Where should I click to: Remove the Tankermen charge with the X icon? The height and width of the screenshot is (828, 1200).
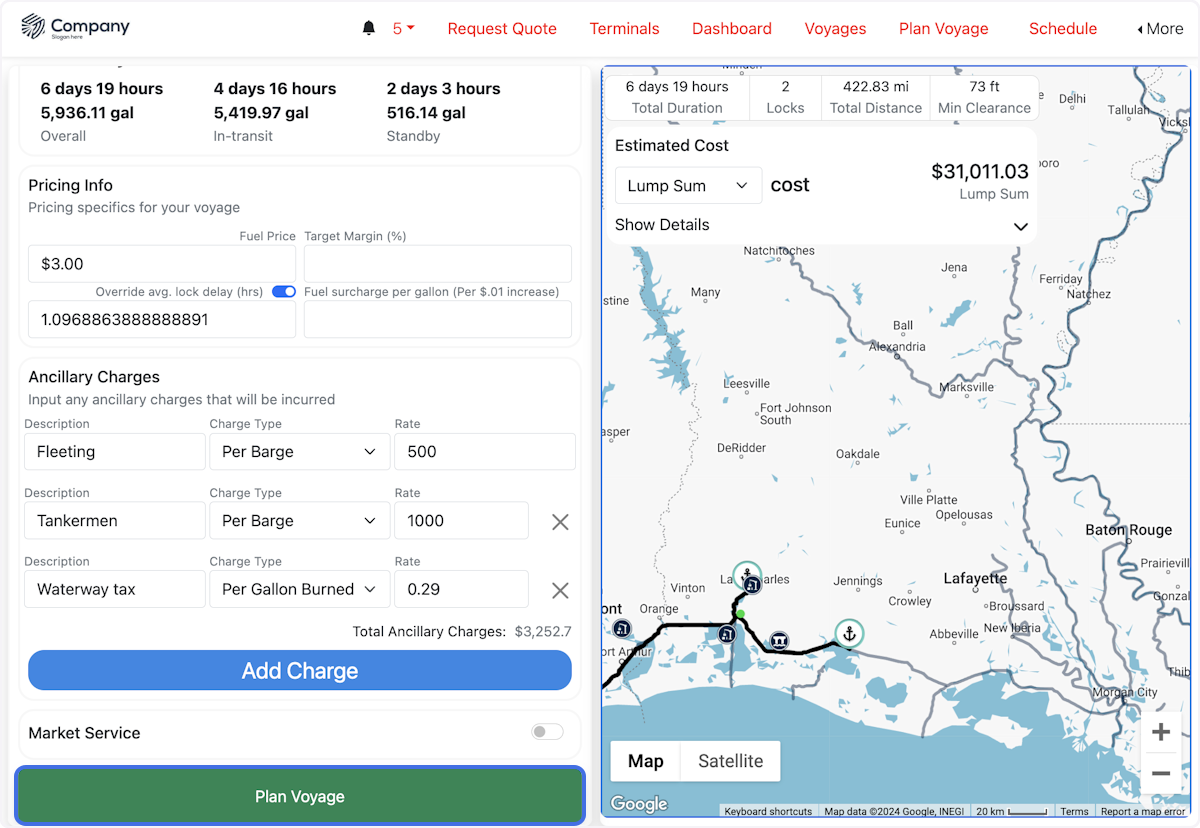click(560, 521)
